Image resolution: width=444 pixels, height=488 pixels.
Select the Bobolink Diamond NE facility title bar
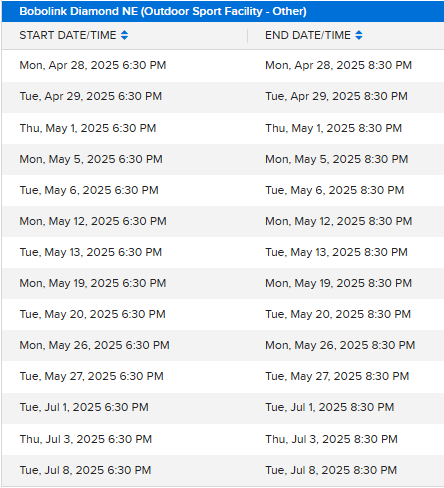pos(223,11)
